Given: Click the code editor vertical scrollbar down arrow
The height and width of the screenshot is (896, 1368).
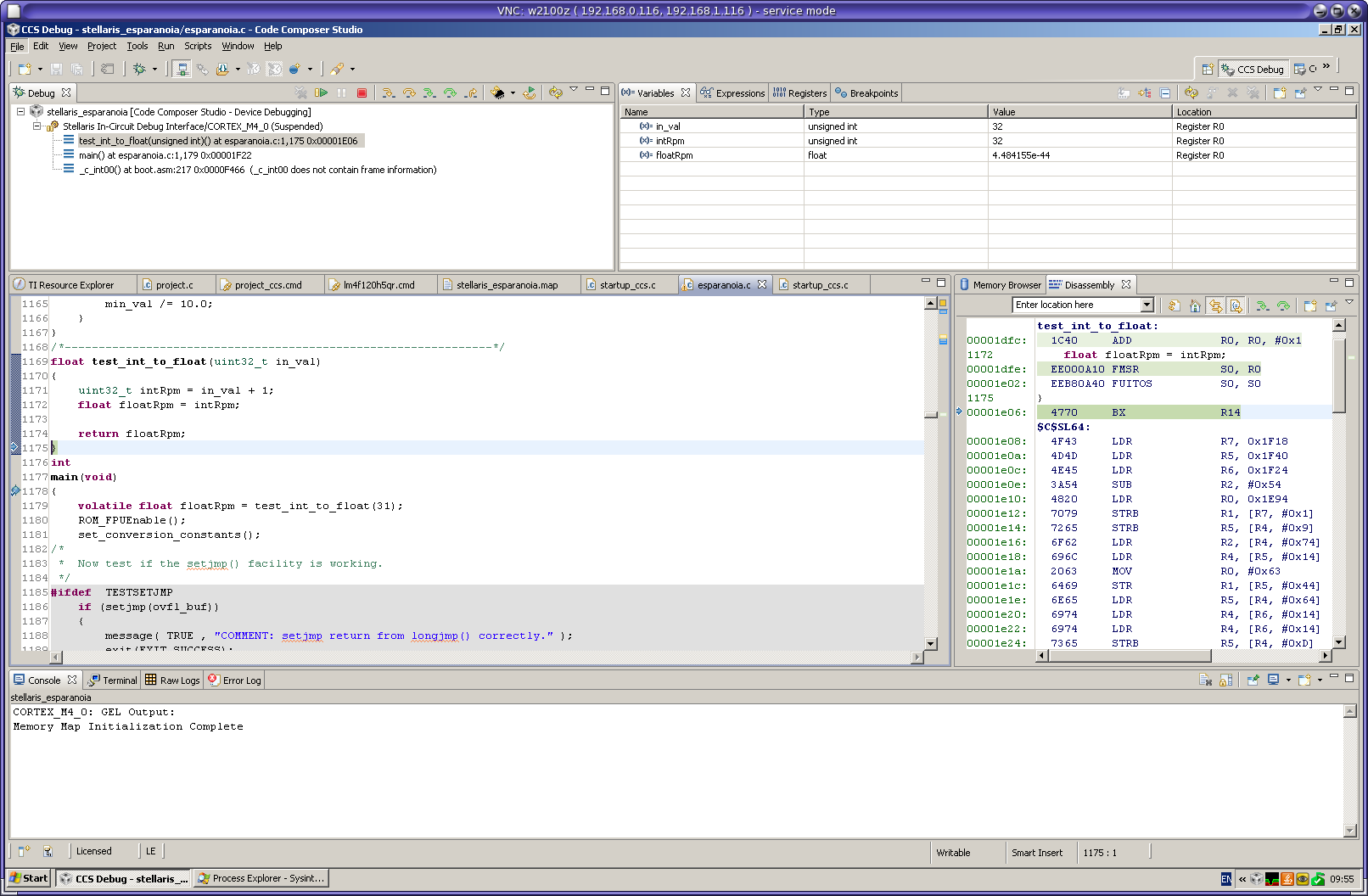Looking at the screenshot, I should point(931,643).
